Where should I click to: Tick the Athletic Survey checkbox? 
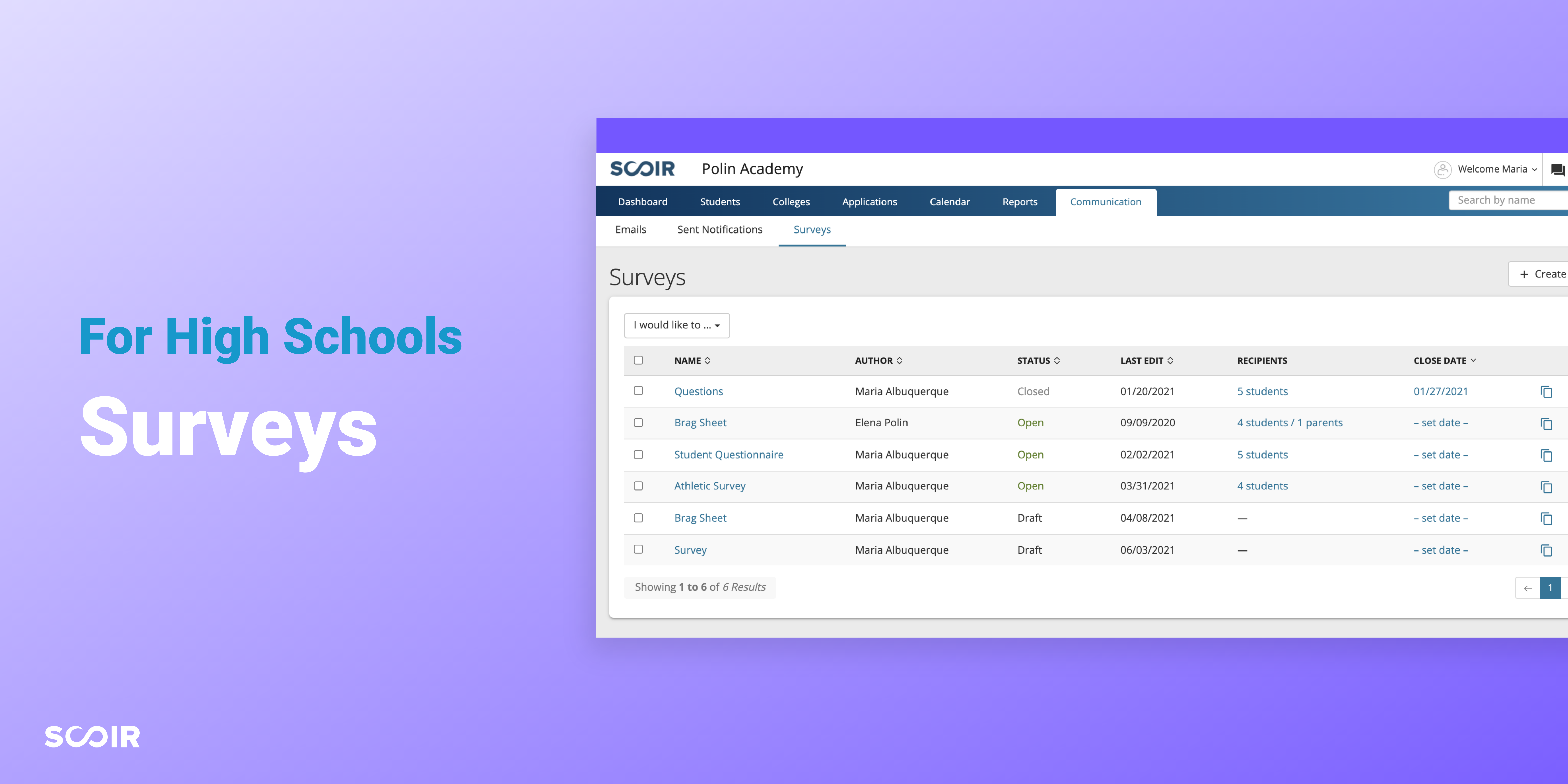(x=639, y=486)
